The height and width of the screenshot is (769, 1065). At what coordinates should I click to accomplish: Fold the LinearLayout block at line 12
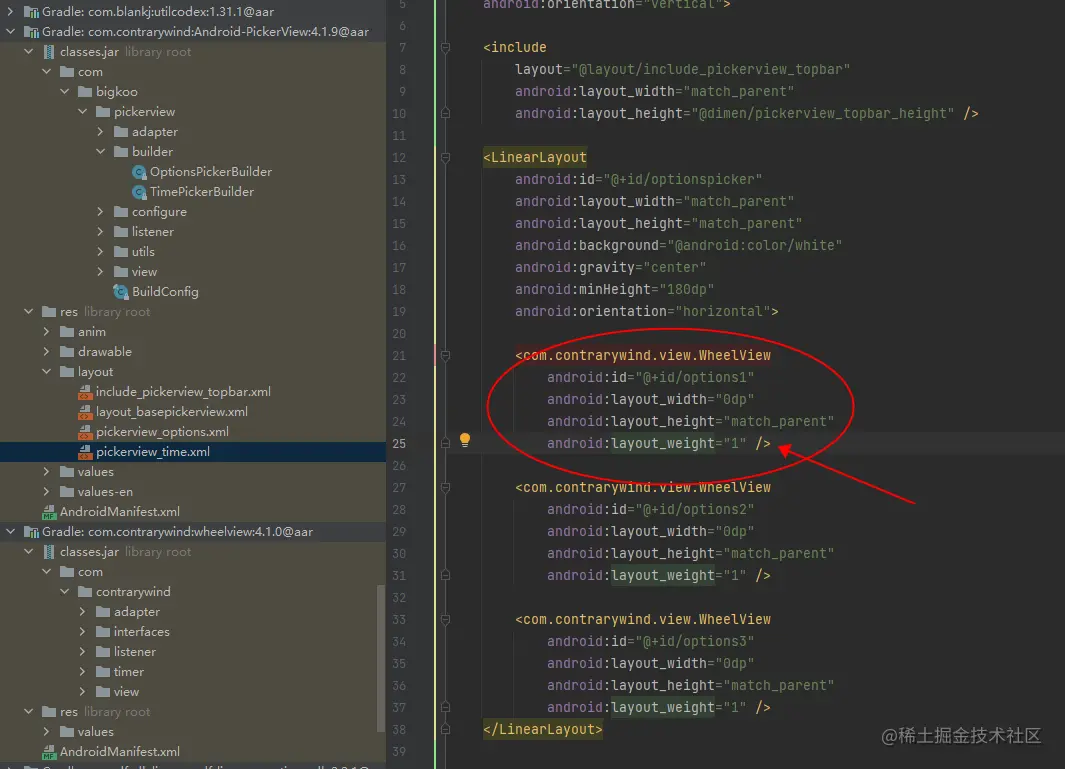pyautogui.click(x=446, y=158)
